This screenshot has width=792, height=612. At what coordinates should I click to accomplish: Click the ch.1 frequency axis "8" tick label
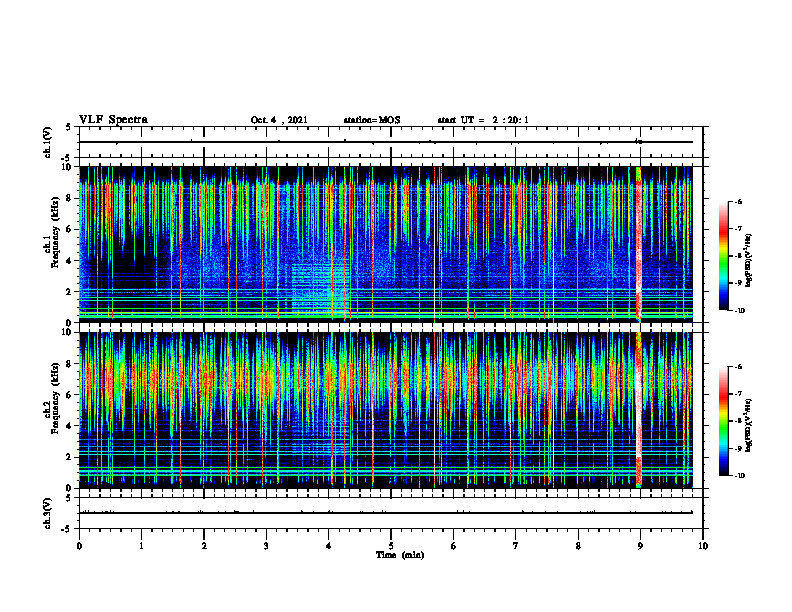[x=70, y=198]
